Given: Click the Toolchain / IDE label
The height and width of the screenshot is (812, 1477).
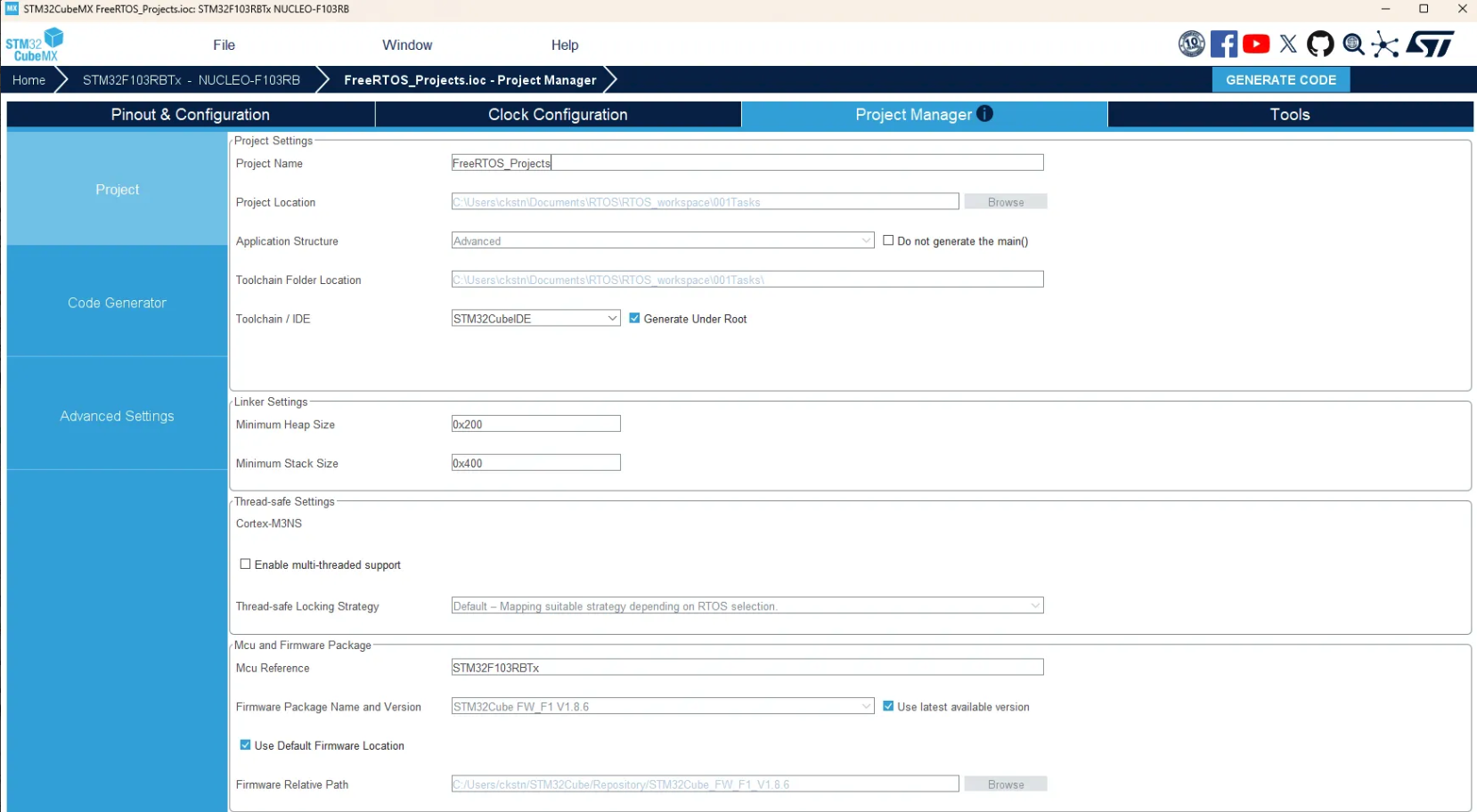Looking at the screenshot, I should tap(273, 319).
